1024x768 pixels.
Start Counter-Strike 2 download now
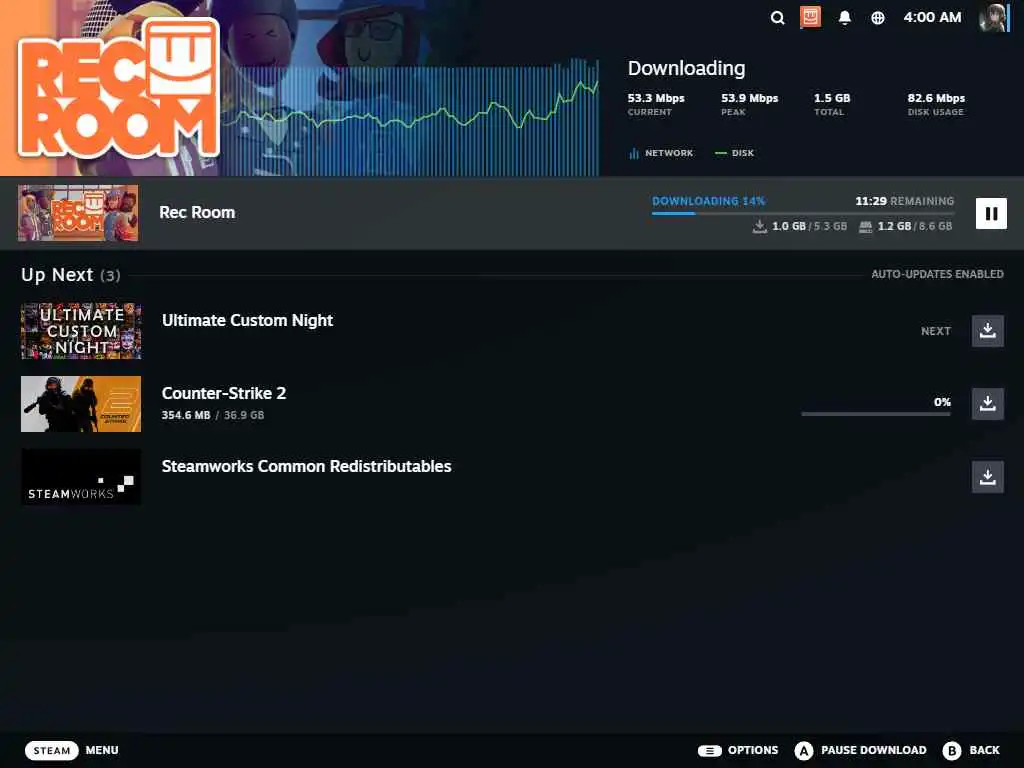click(987, 403)
